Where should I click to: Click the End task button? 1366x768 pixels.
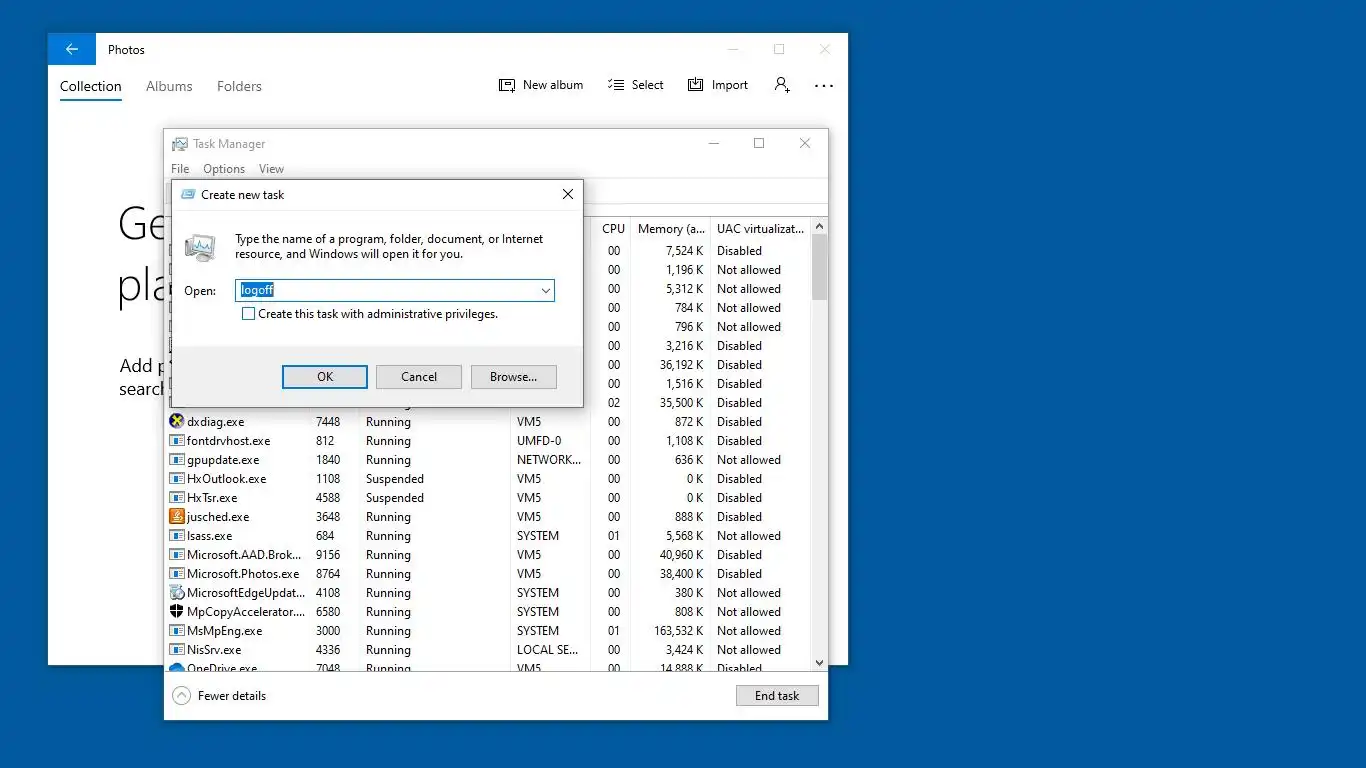click(777, 696)
